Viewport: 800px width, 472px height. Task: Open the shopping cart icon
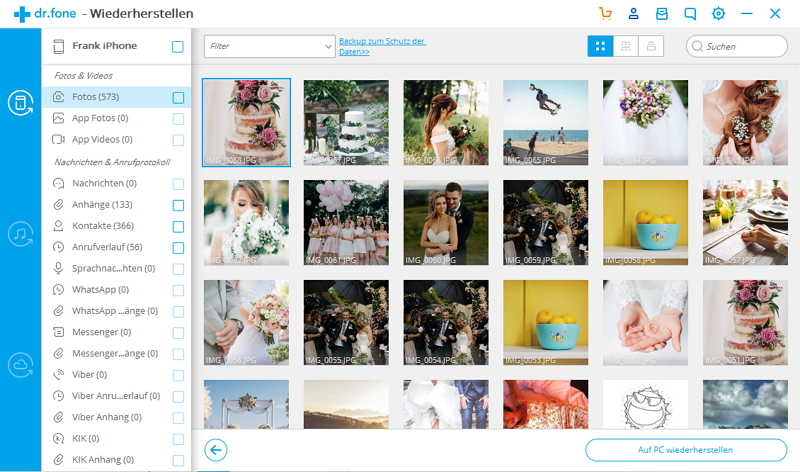pyautogui.click(x=605, y=14)
